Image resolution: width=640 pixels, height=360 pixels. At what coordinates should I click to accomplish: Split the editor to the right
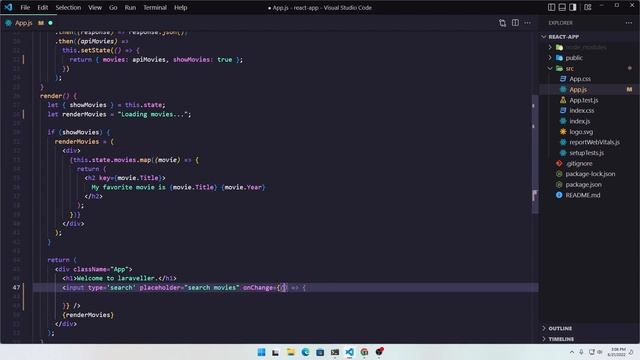[516, 23]
